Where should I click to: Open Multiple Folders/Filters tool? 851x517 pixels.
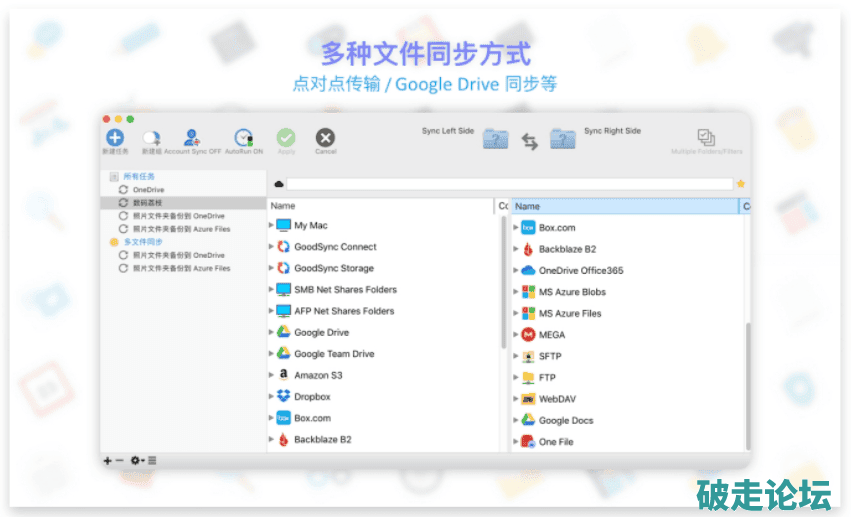(706, 139)
